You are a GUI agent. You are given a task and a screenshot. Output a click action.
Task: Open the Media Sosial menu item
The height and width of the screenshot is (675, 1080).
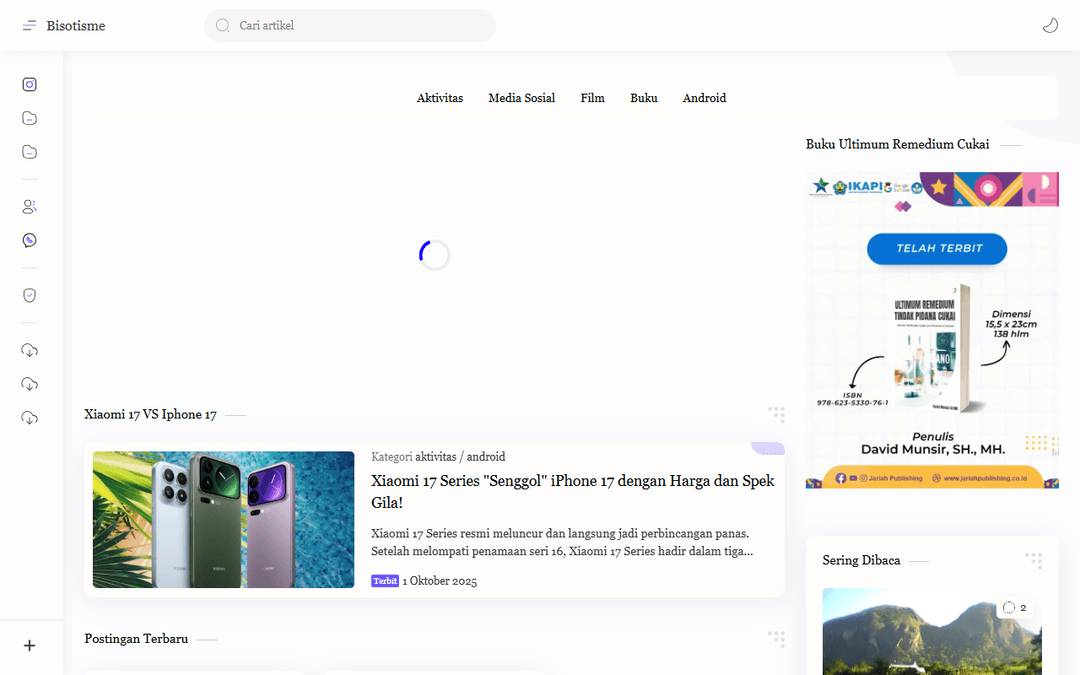(521, 98)
